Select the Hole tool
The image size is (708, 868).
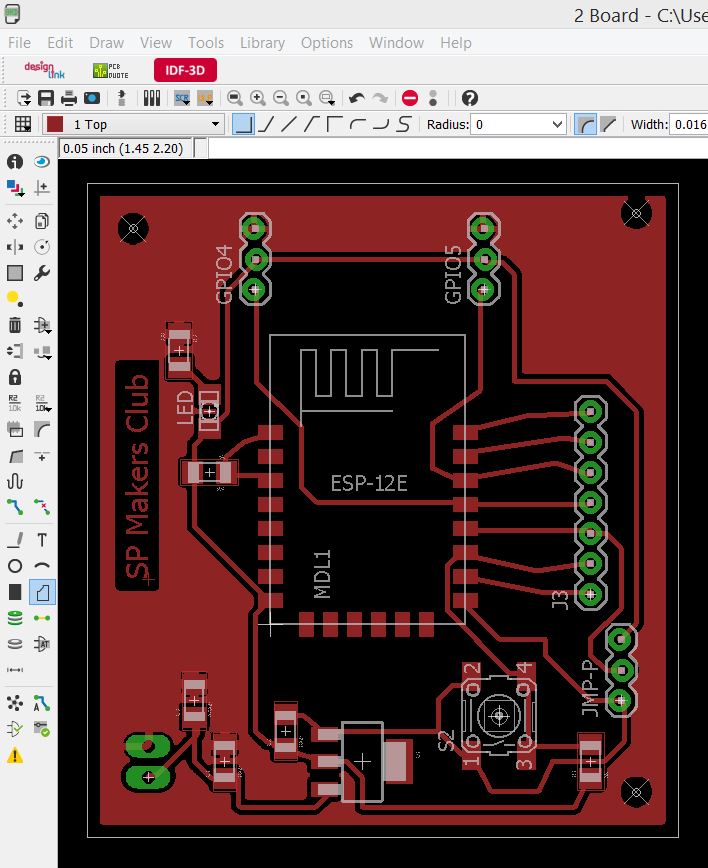15,644
